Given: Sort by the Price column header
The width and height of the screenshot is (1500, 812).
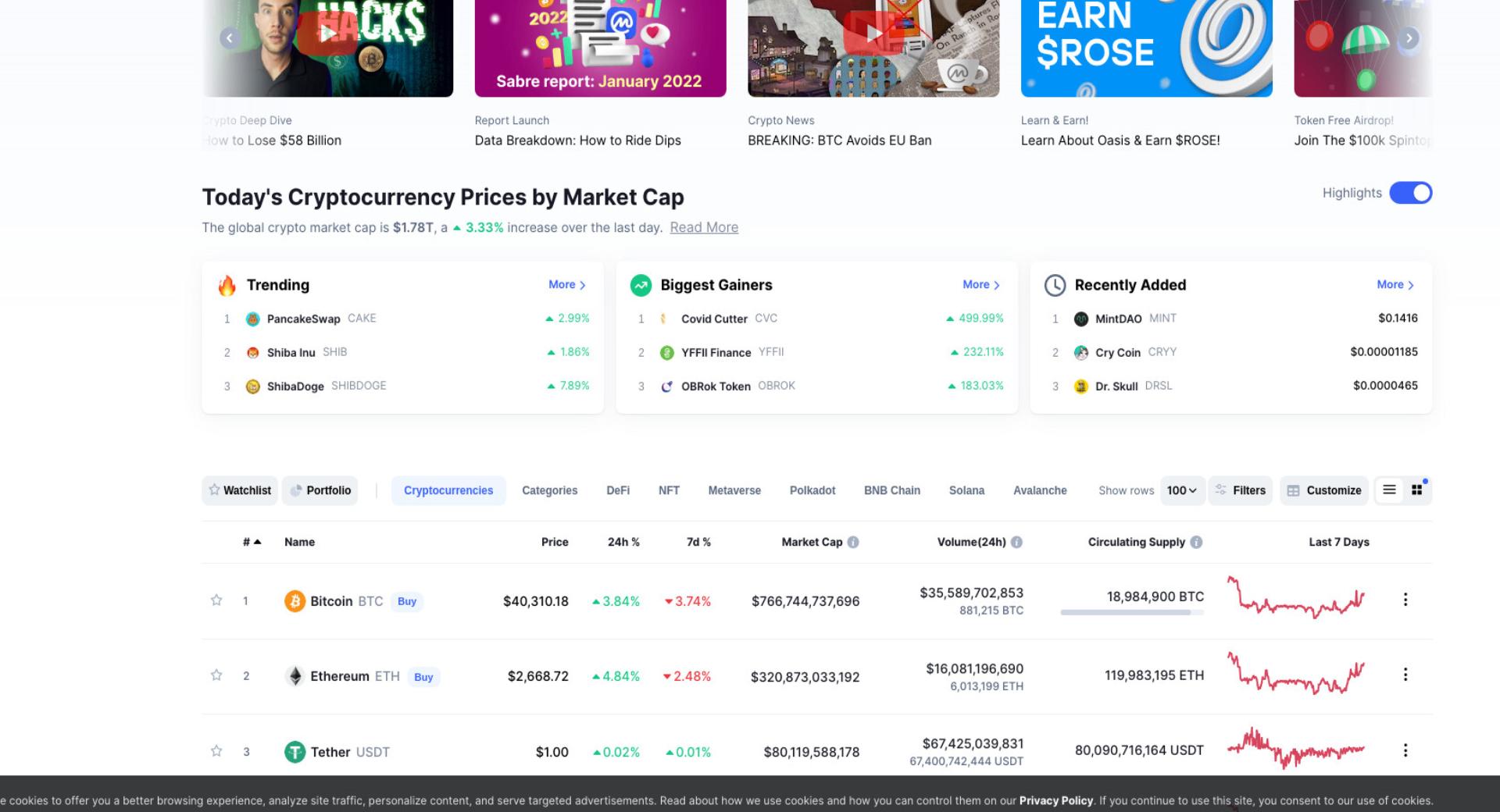Looking at the screenshot, I should point(555,542).
